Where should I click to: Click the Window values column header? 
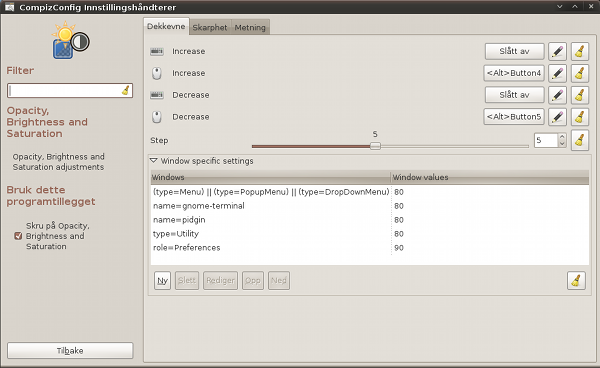pos(490,177)
